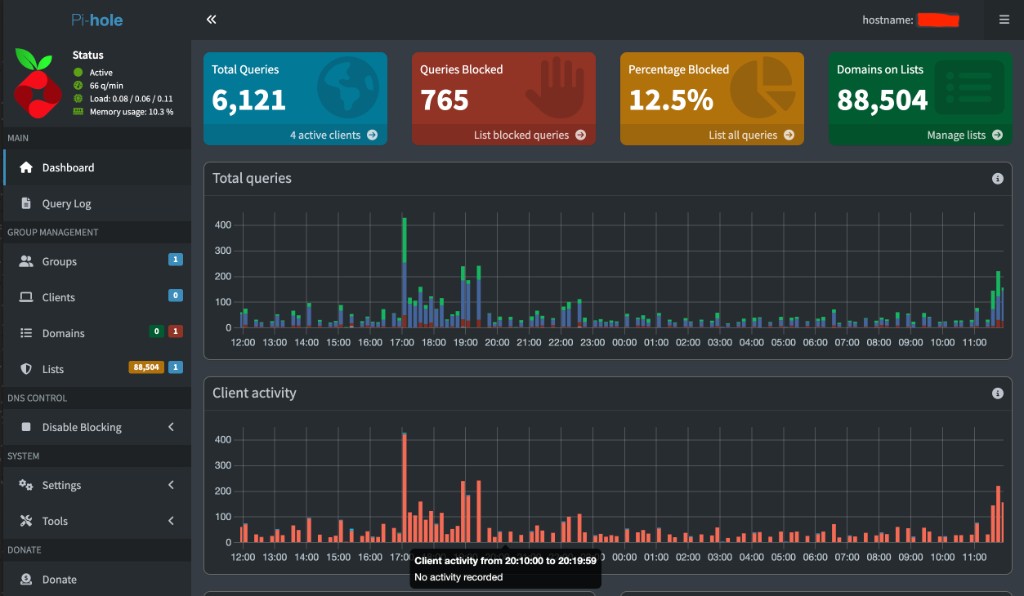The image size is (1024, 596).
Task: Click tallest 17:00 bar in Client activity chart
Action: point(404,488)
